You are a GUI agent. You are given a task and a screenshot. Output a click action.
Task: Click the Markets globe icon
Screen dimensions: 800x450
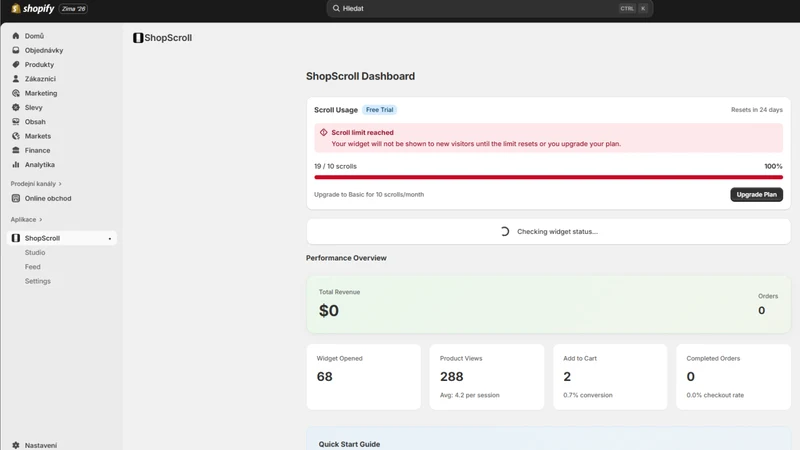tap(16, 136)
